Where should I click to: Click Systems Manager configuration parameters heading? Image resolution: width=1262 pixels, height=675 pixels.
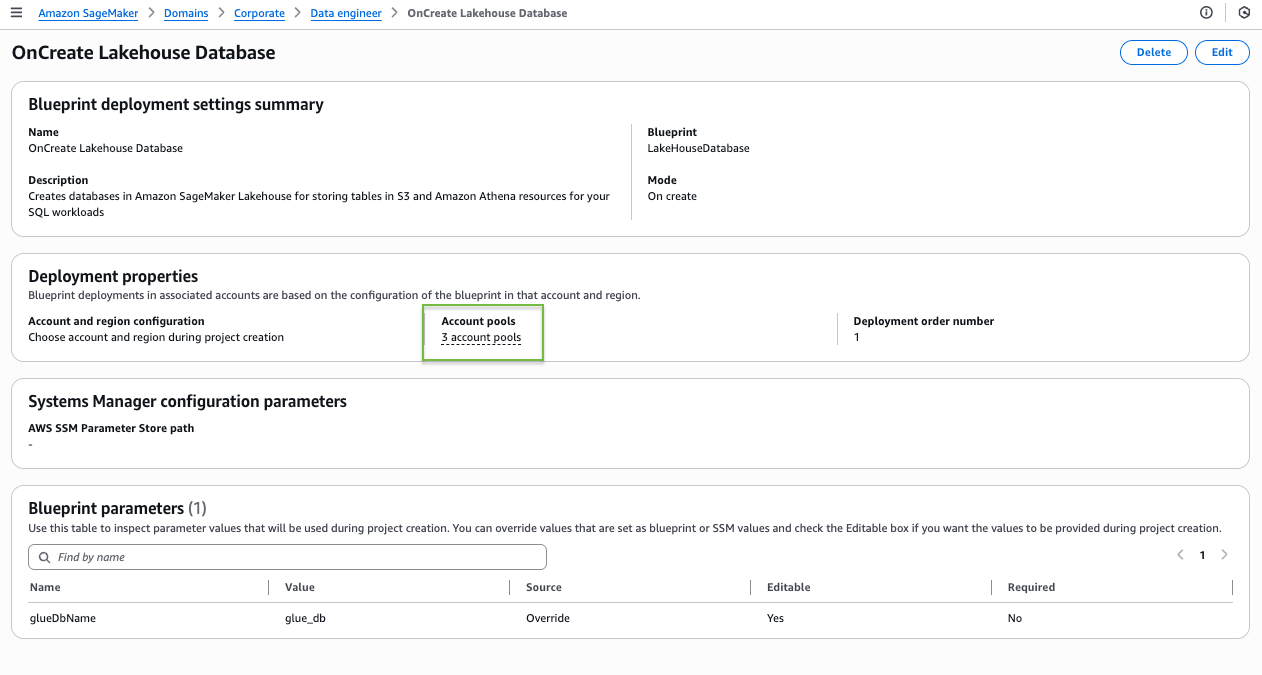[187, 401]
